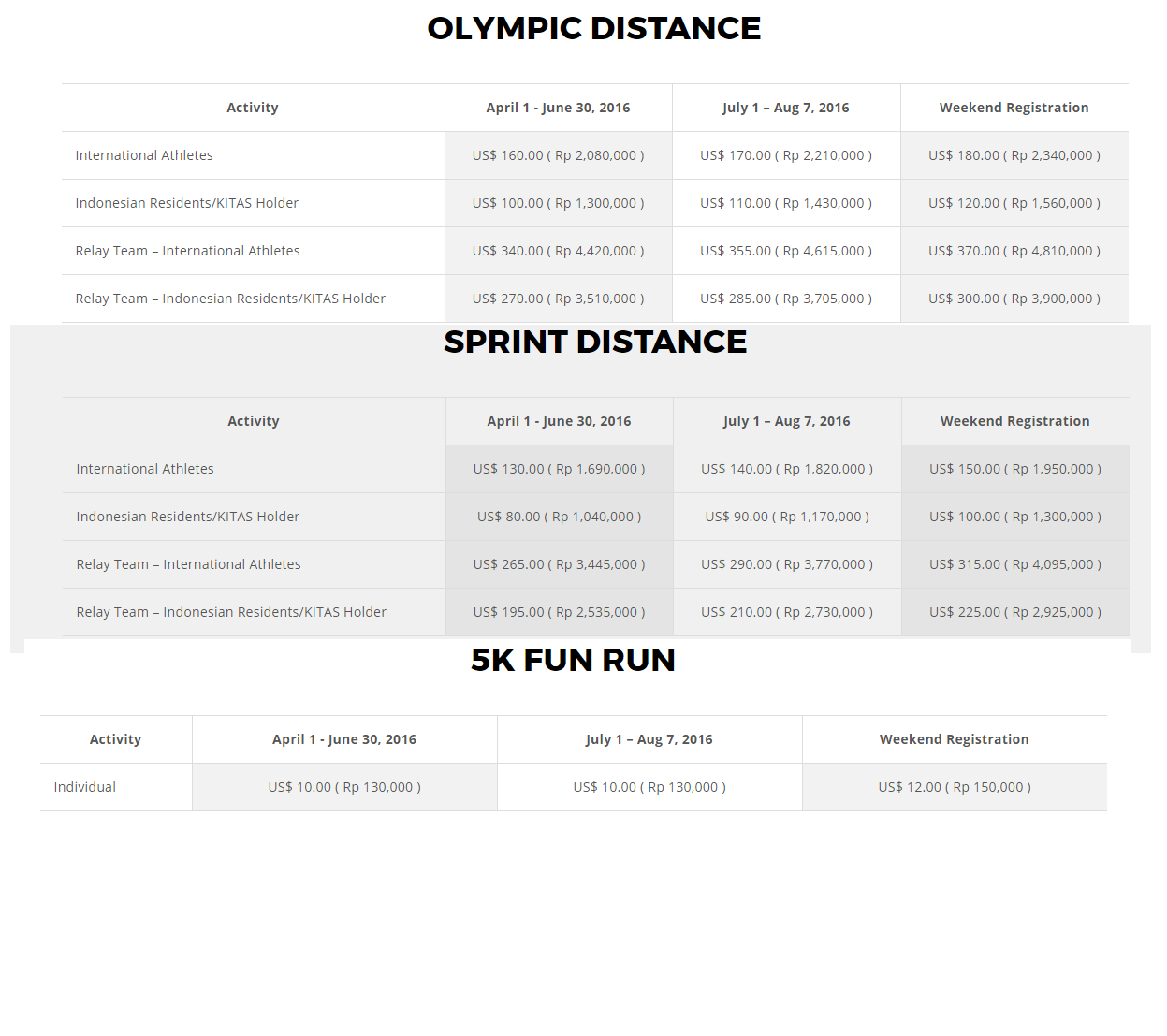Click Sprint table July 1 – Aug 7, 2016 header
The height and width of the screenshot is (1036, 1167).
(787, 421)
